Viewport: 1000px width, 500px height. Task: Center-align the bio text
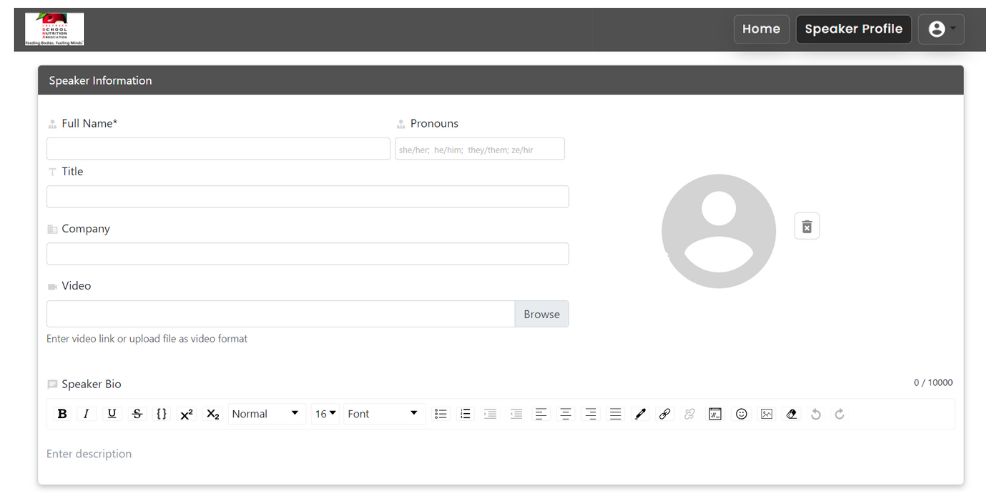pos(565,414)
